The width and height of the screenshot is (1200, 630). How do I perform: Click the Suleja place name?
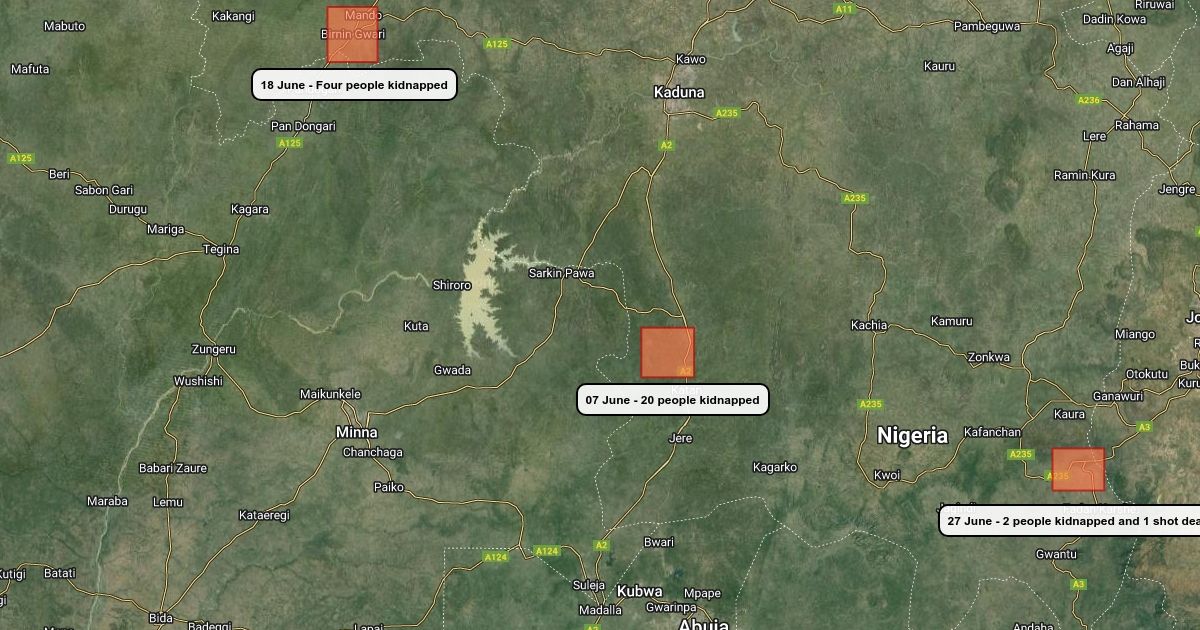pyautogui.click(x=588, y=585)
